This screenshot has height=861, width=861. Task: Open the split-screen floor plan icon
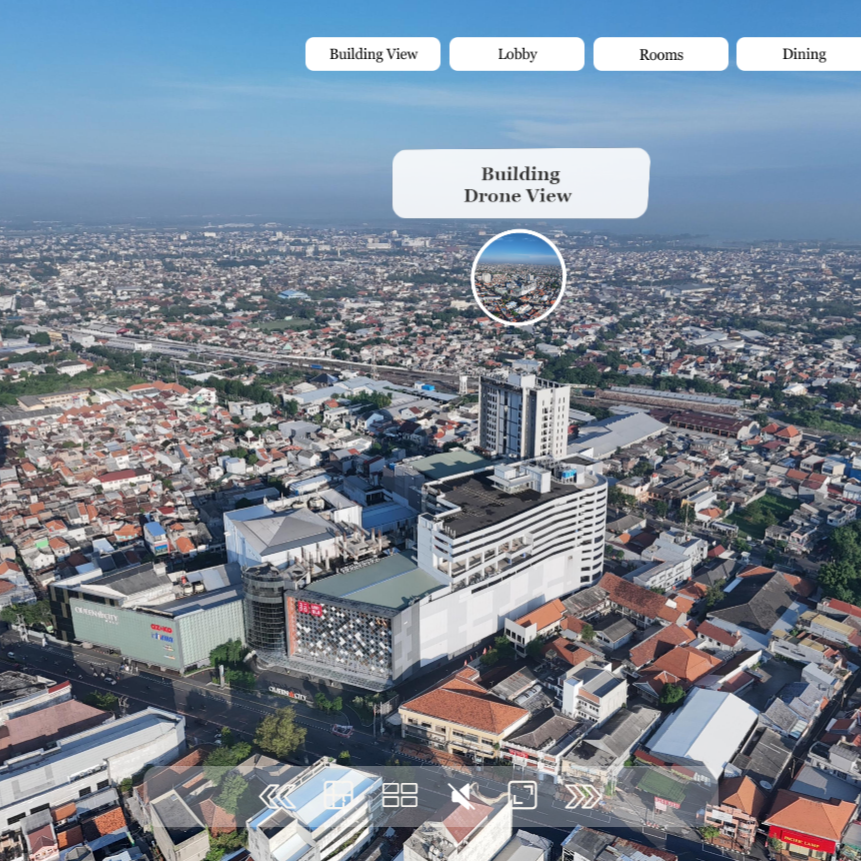click(339, 796)
